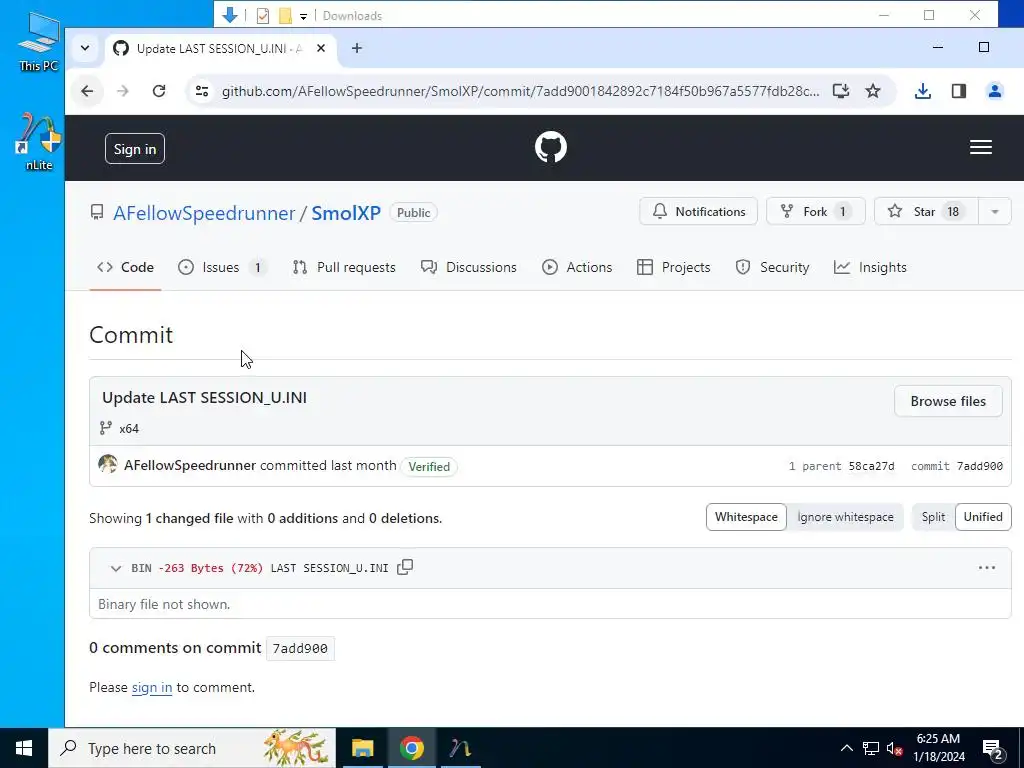
Task: Open the x64 branch link
Action: (129, 428)
